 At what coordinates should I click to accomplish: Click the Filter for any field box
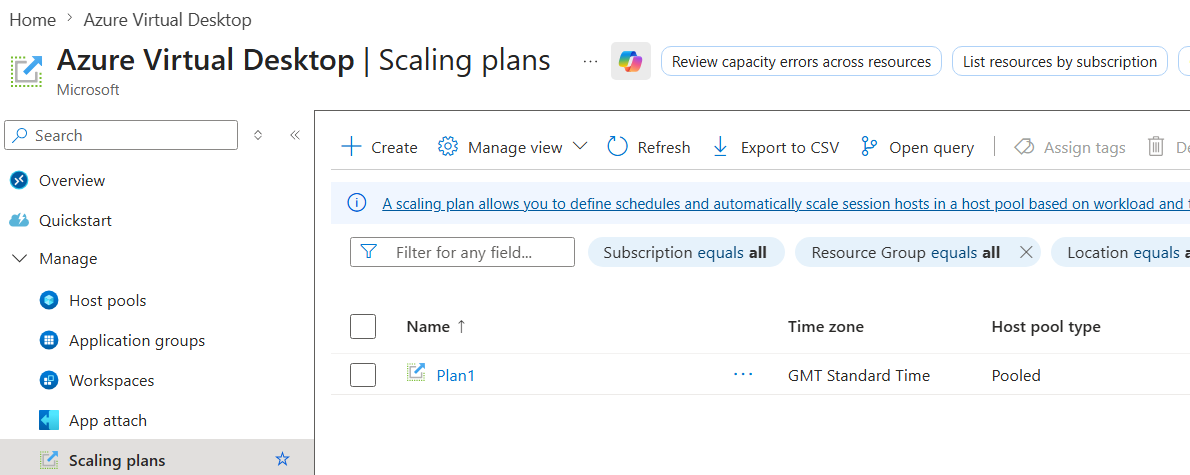(462, 252)
